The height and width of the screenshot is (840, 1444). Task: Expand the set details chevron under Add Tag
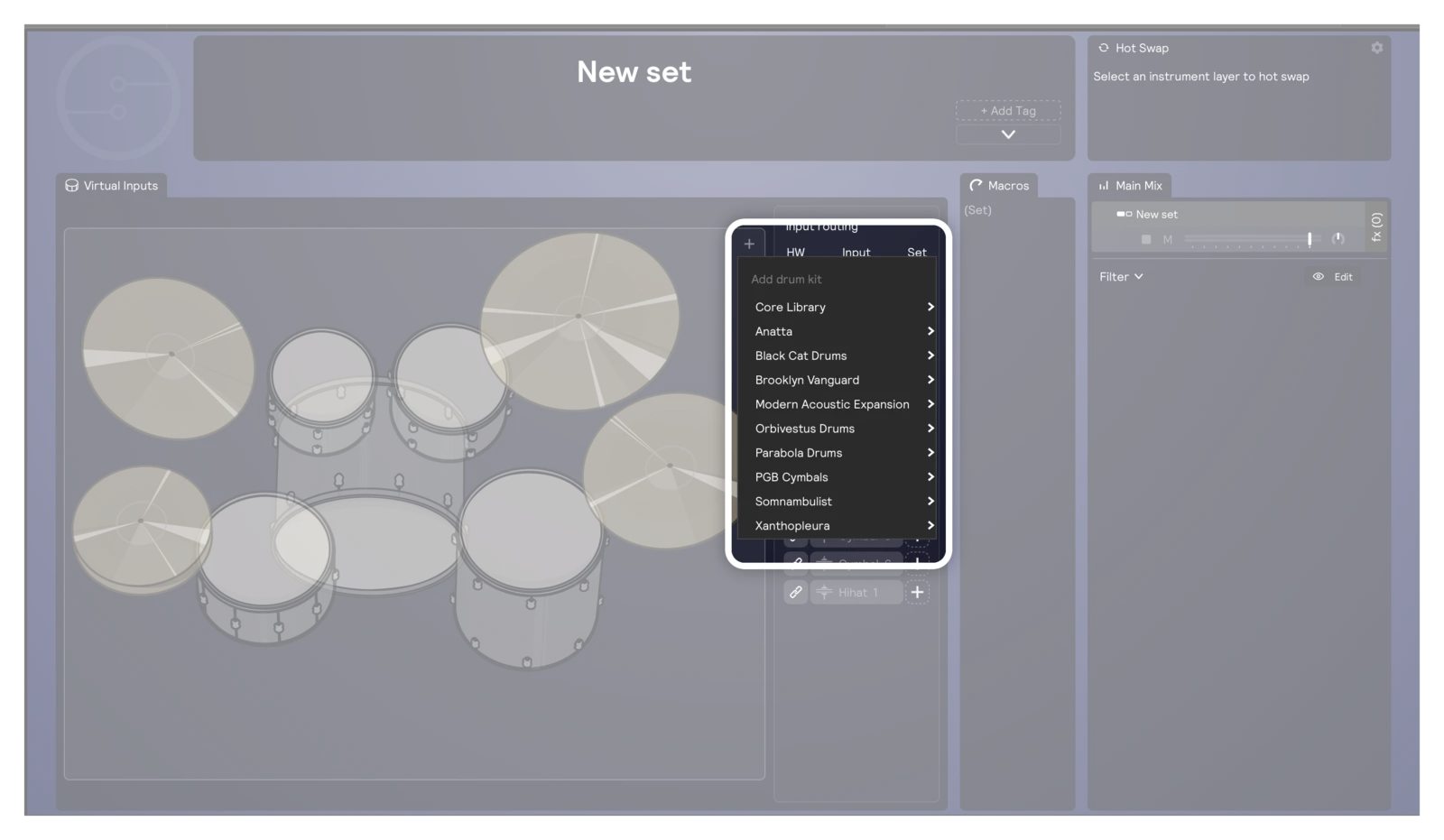pos(1008,134)
